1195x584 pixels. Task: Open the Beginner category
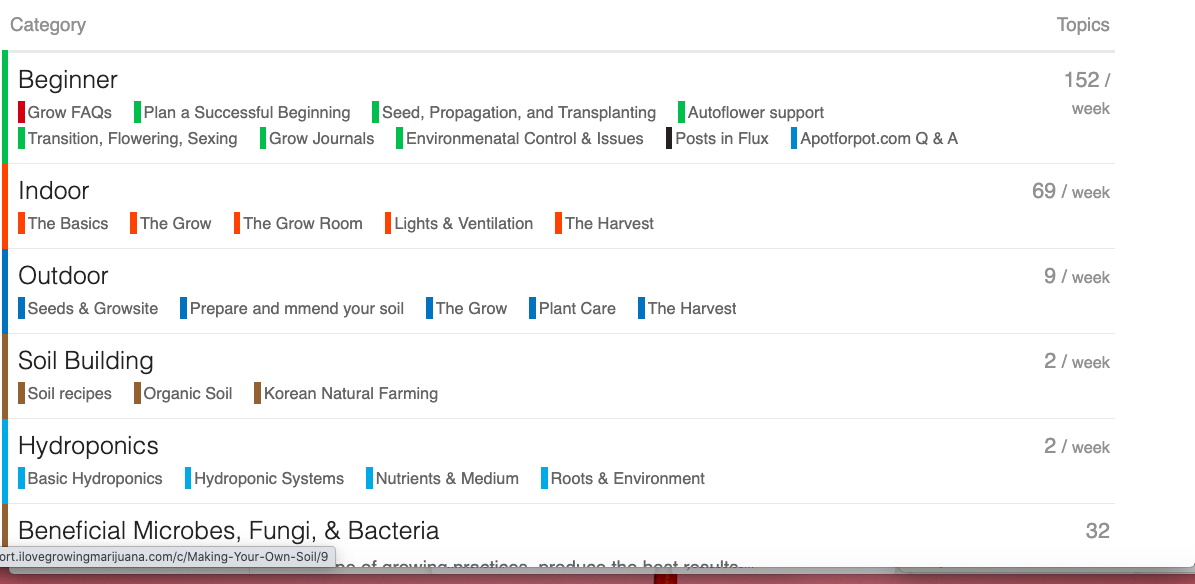(x=68, y=80)
